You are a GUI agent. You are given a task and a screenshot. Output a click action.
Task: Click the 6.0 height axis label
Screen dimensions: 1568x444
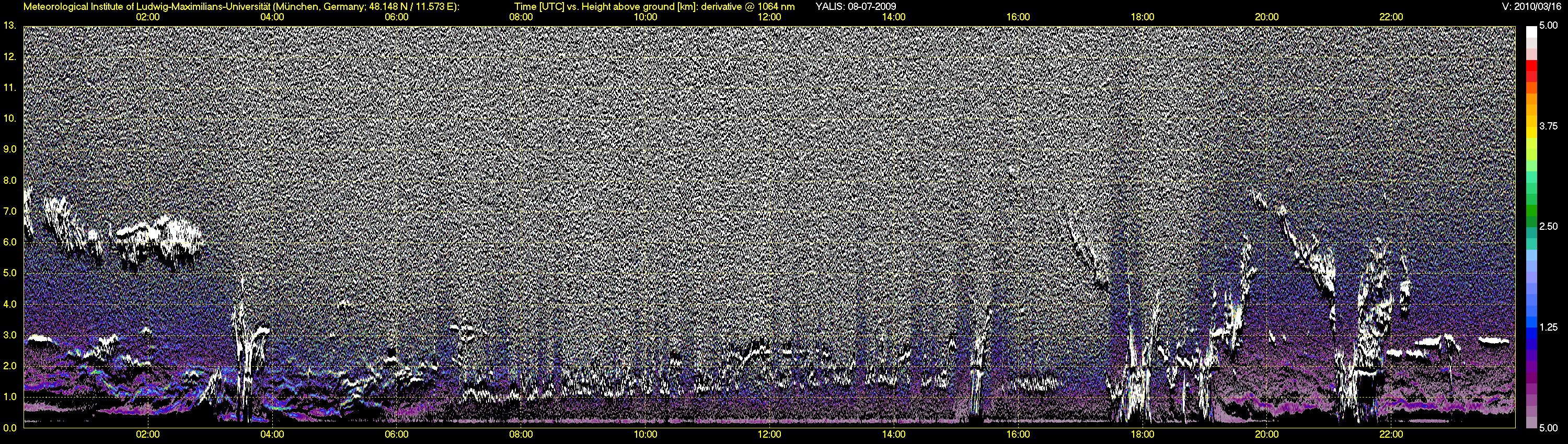[10, 242]
